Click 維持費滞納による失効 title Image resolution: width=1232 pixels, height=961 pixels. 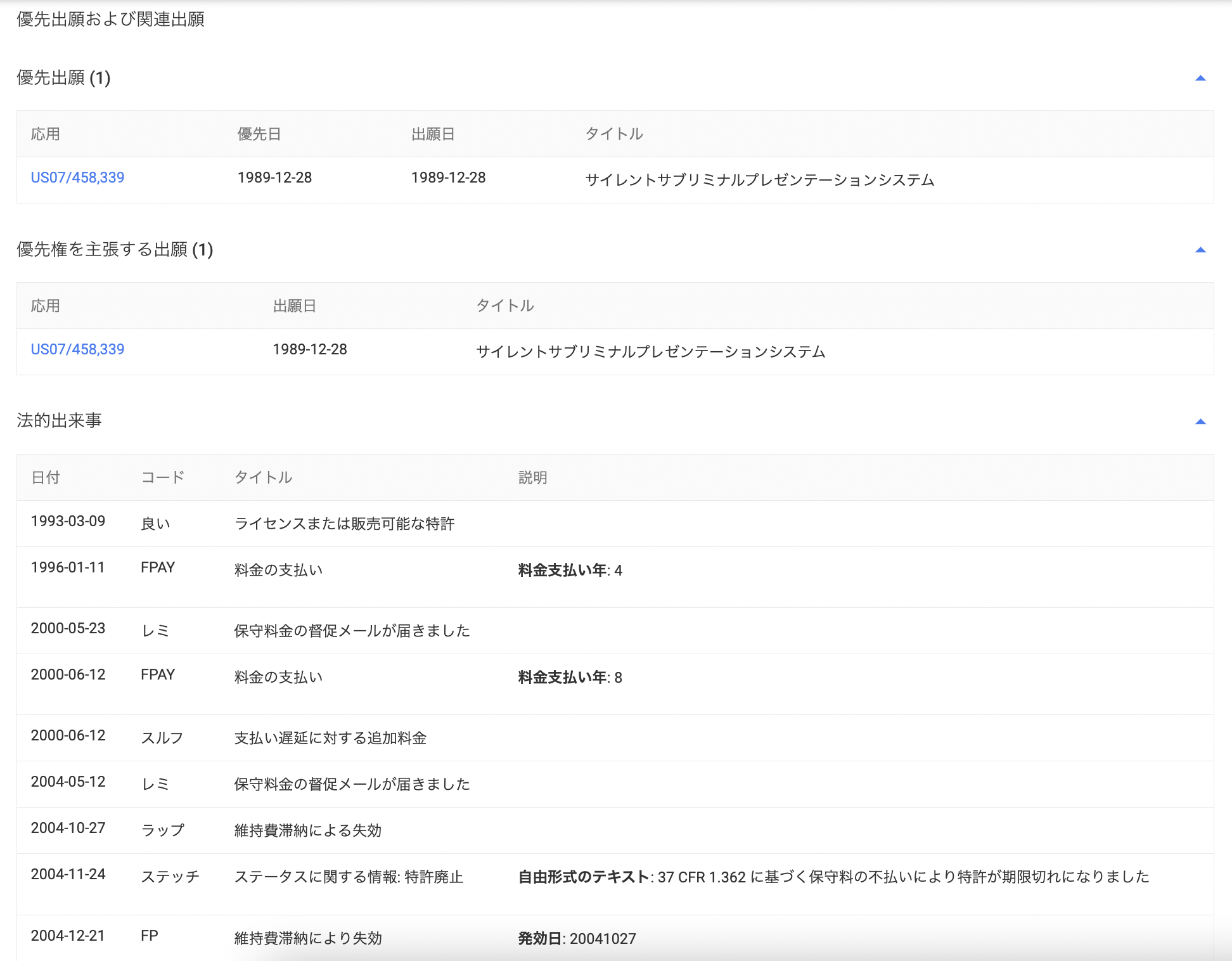(307, 830)
